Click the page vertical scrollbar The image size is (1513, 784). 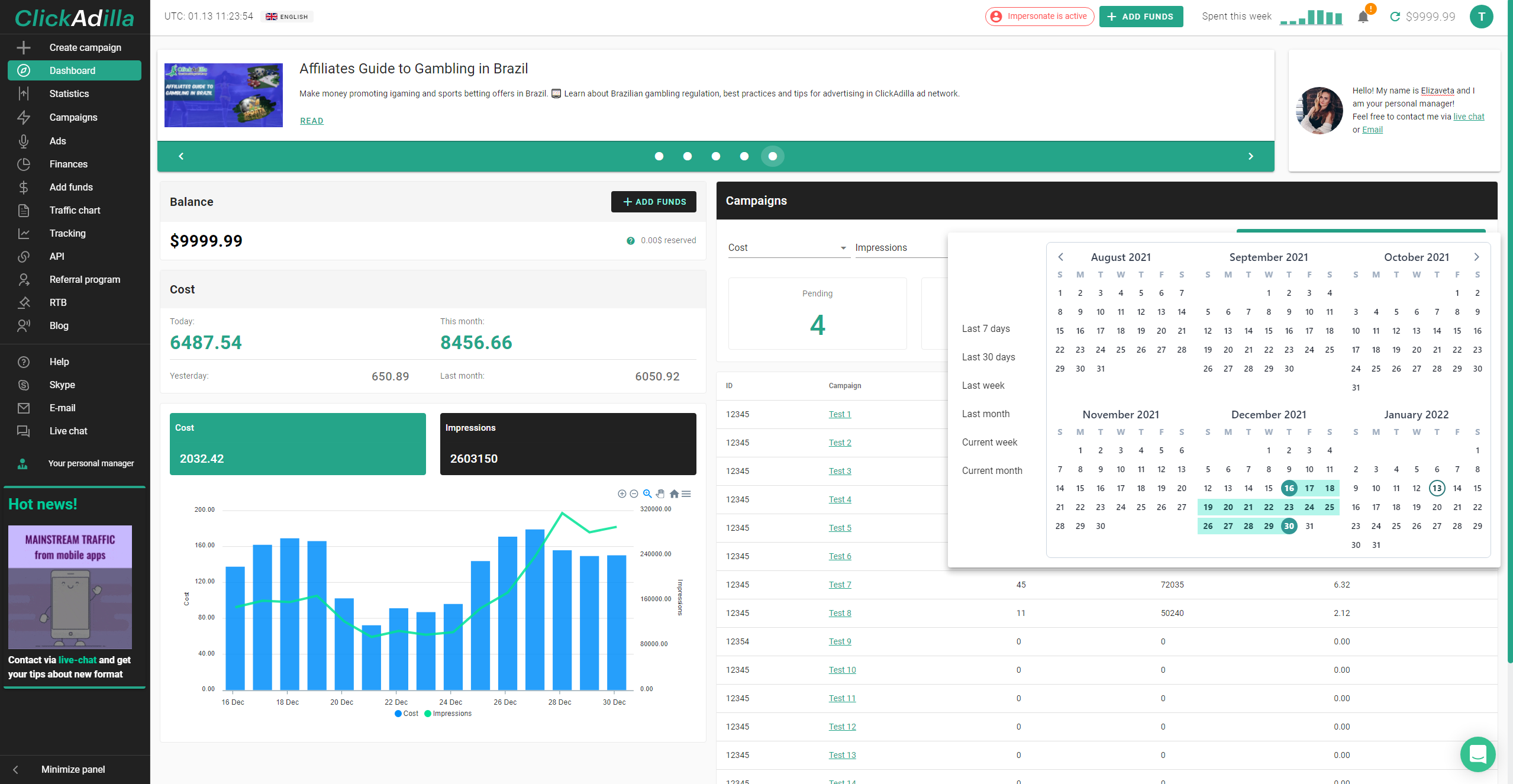[1509, 331]
